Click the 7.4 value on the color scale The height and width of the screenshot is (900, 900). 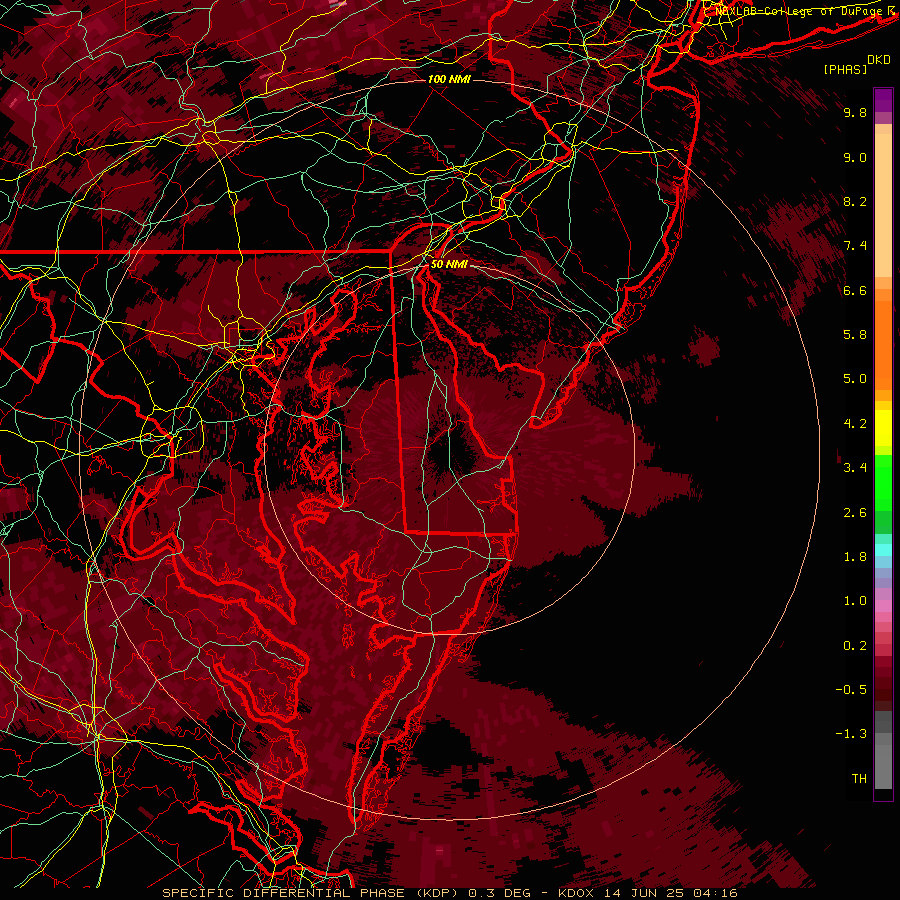pos(855,246)
